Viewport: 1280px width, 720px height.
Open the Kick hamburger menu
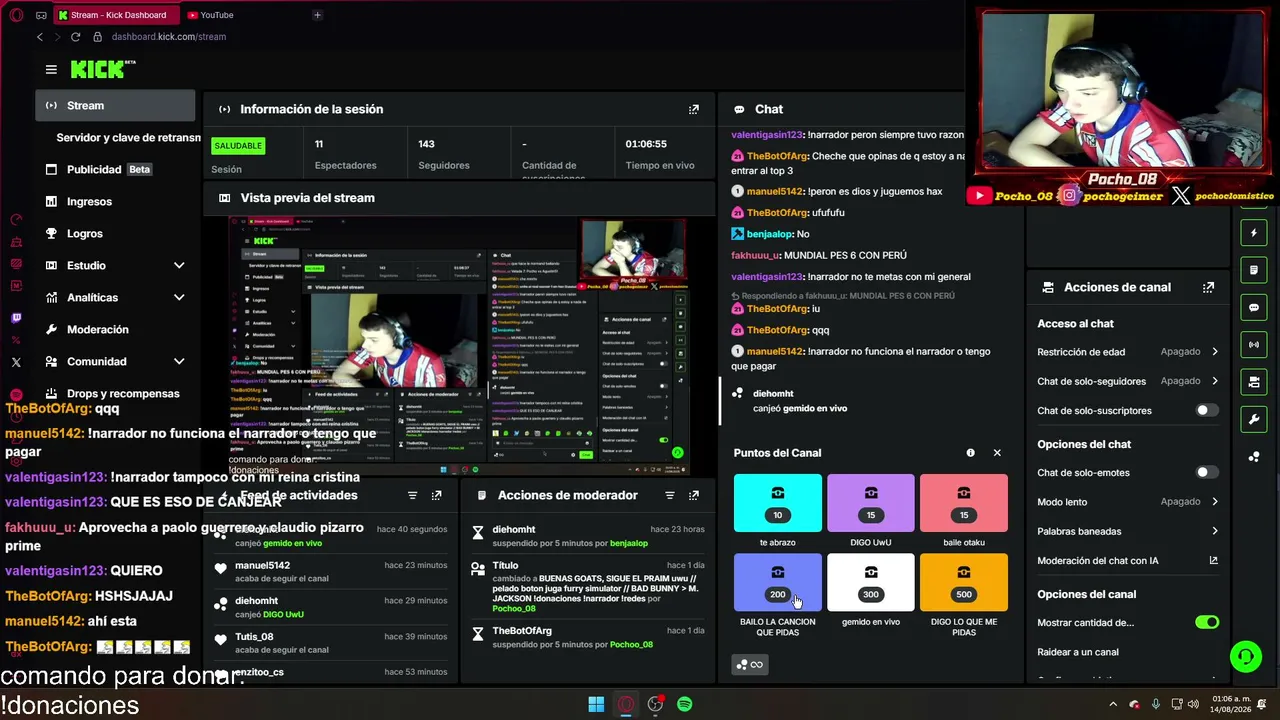tap(51, 69)
